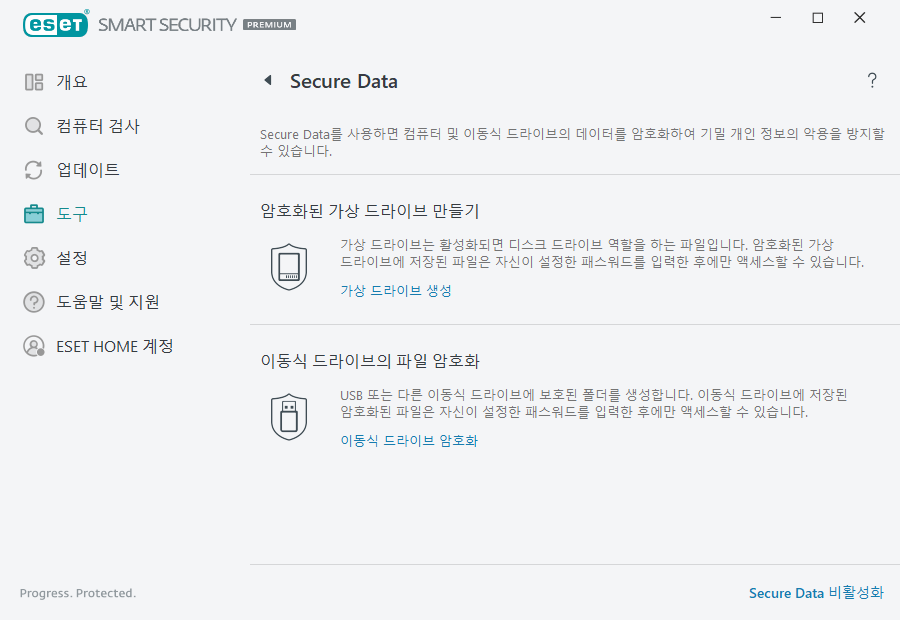900x620 pixels.
Task: Select the 컴퓨터 검사 magnifier icon
Action: pyautogui.click(x=33, y=126)
